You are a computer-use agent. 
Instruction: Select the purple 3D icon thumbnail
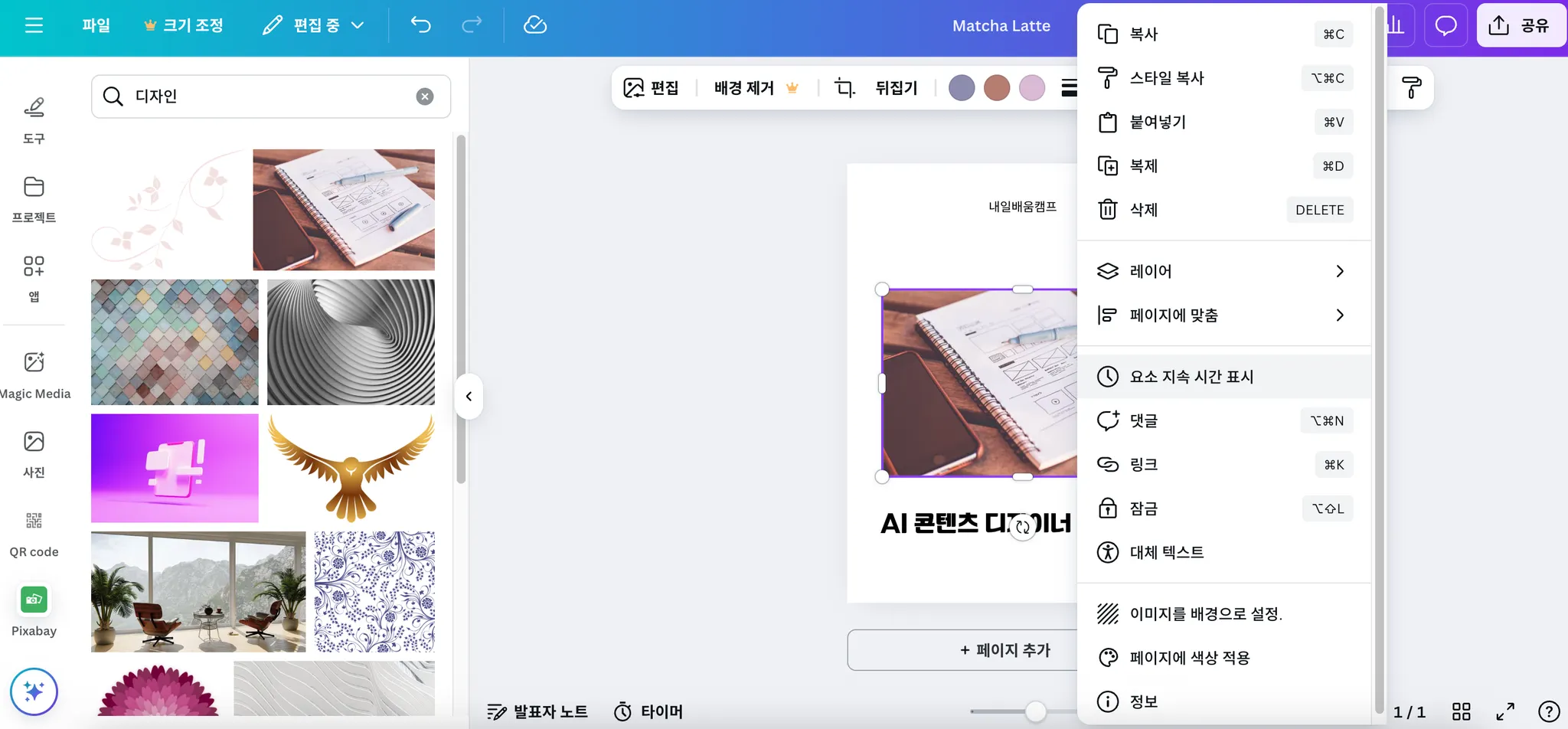point(175,469)
